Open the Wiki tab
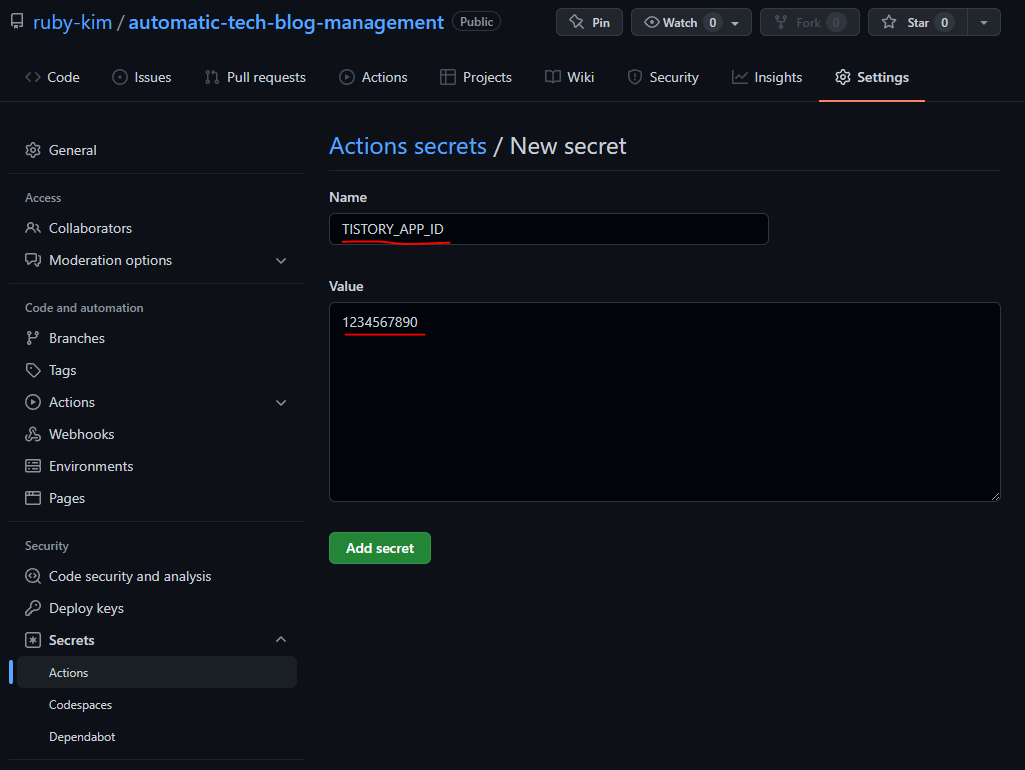Image resolution: width=1025 pixels, height=770 pixels. [569, 77]
